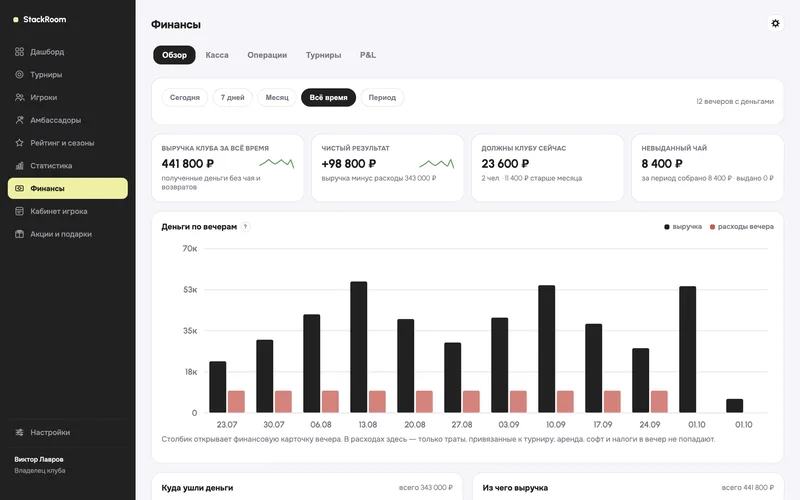Screen dimensions: 800x500
Task: Click the '12 вечеров с деньгами' text
Action: click(735, 102)
